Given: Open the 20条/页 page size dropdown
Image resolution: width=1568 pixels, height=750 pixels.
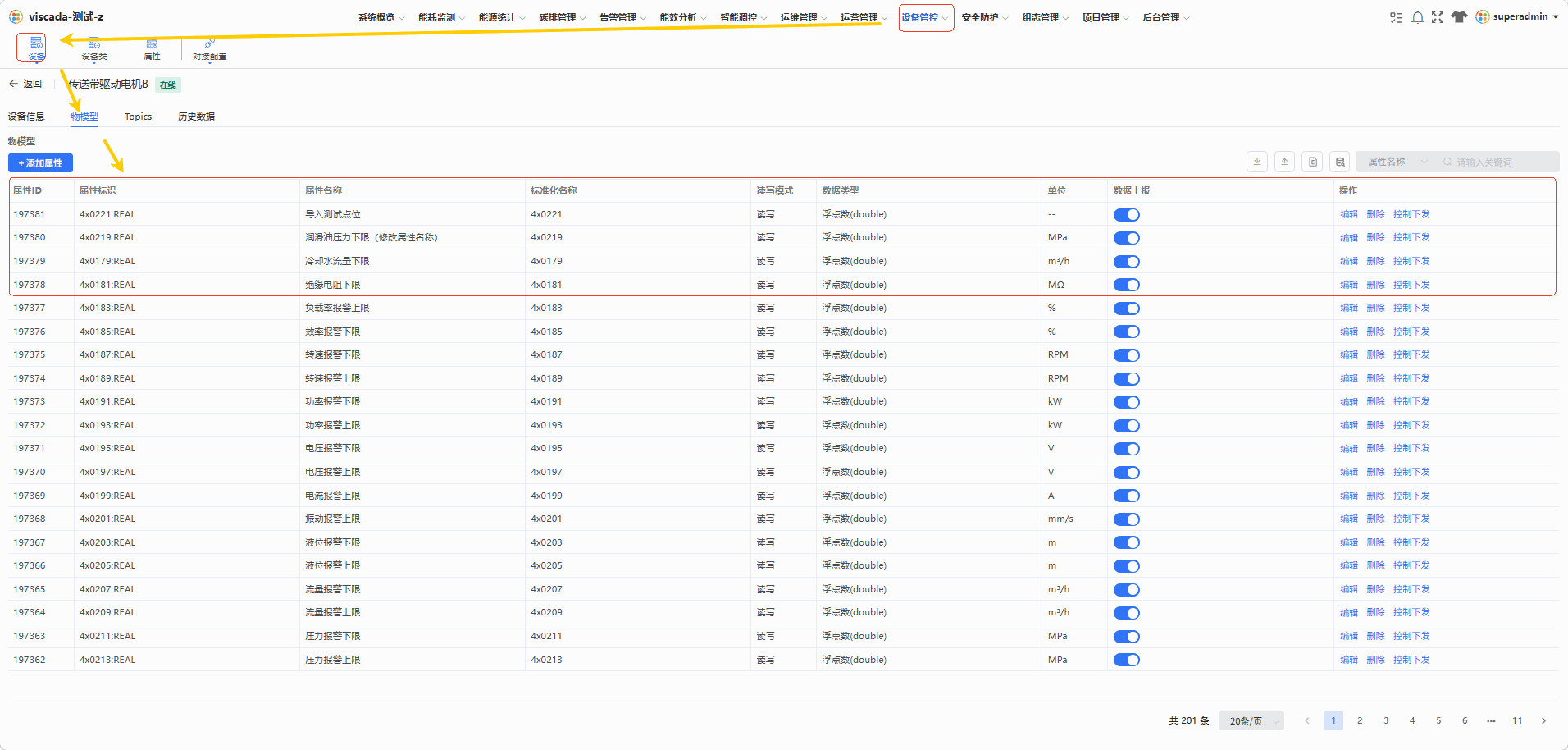Looking at the screenshot, I should coord(1251,721).
